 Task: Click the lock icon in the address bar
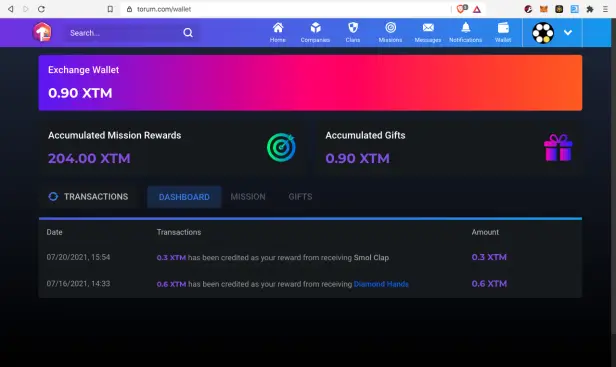click(129, 9)
